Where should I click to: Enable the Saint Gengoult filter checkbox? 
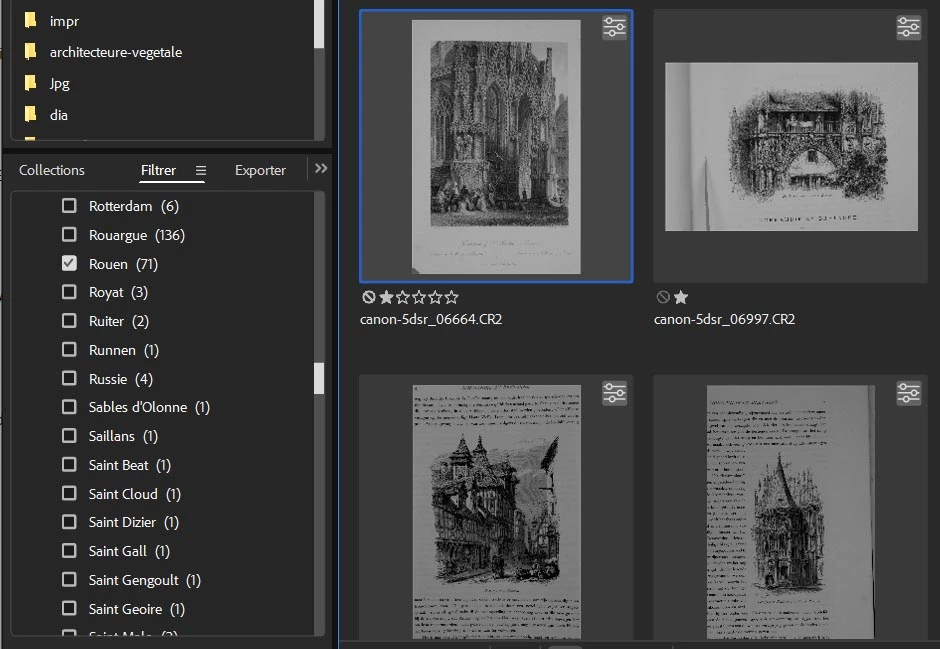[69, 579]
